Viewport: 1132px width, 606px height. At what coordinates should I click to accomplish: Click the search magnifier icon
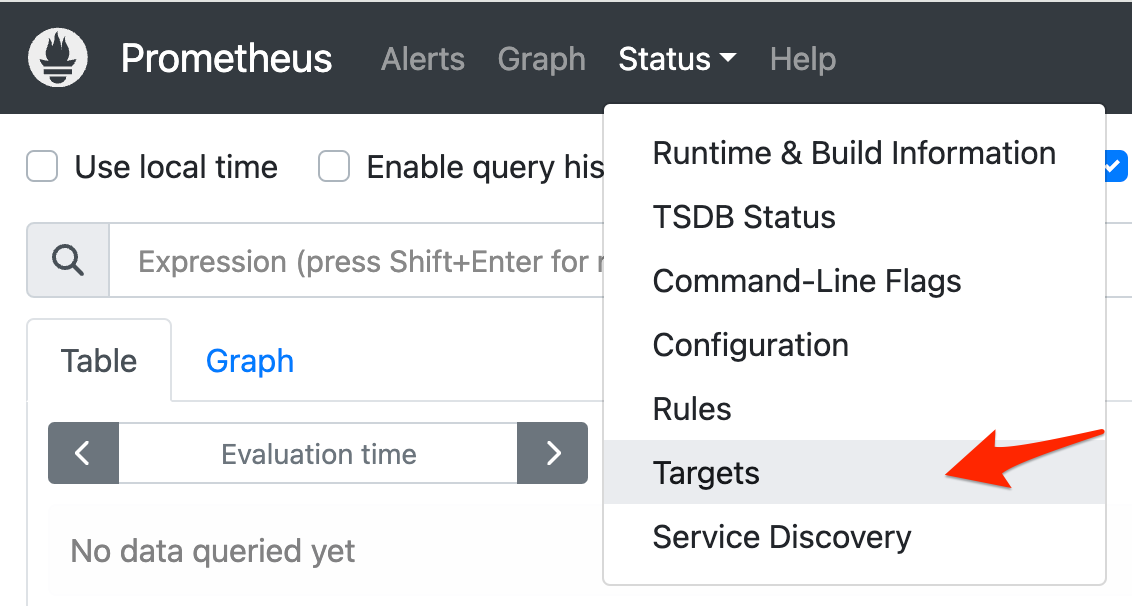click(68, 260)
